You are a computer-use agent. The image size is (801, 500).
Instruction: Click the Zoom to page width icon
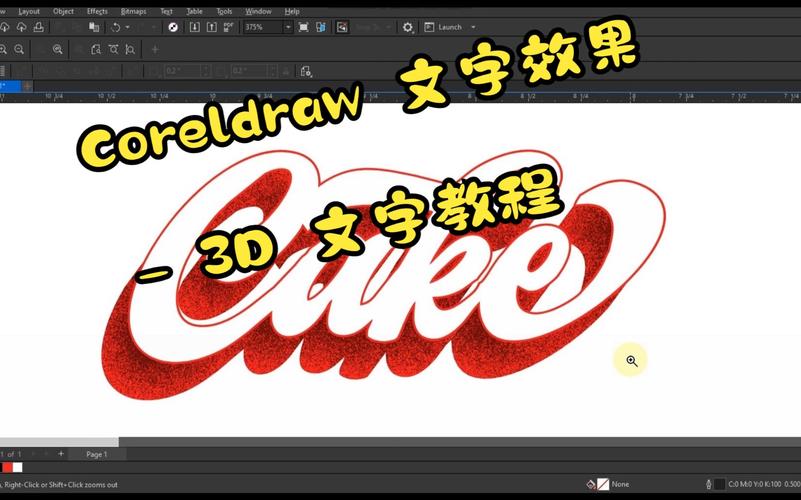pyautogui.click(x=113, y=50)
